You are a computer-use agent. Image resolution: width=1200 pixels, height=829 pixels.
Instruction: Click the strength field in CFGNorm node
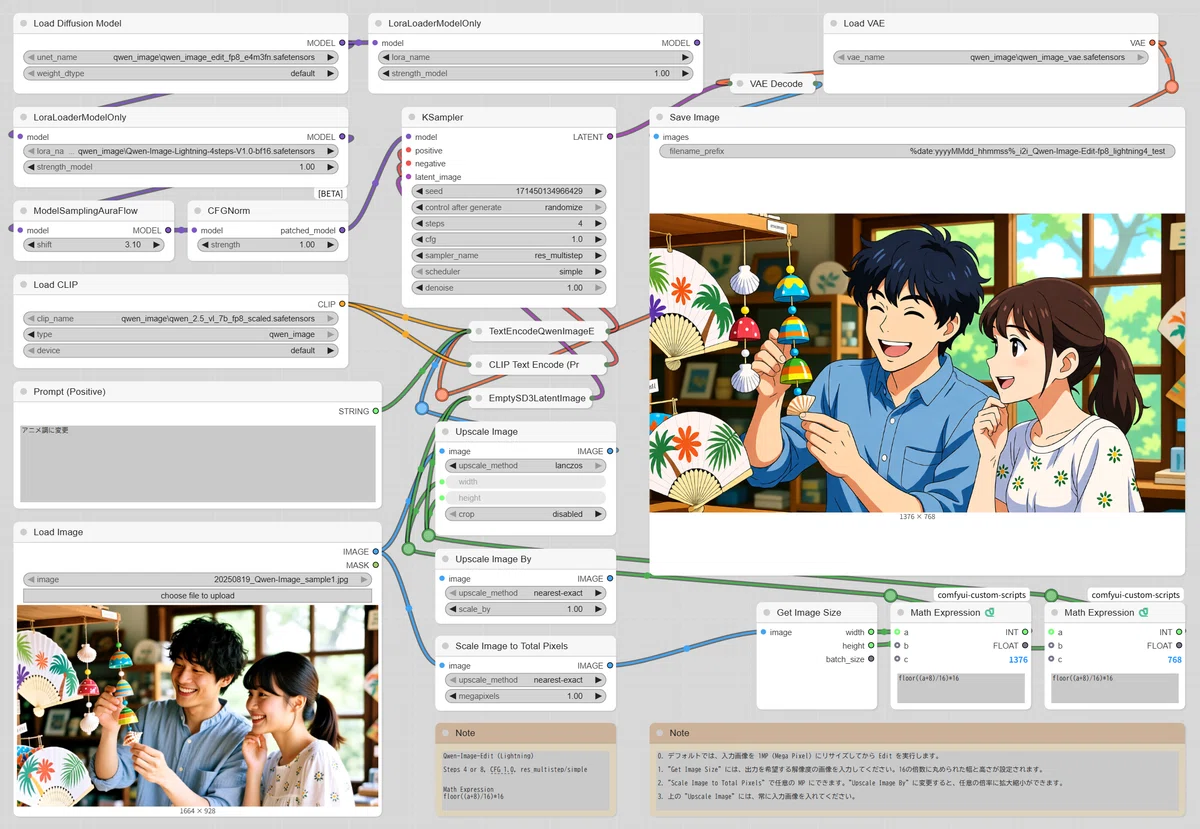point(268,245)
